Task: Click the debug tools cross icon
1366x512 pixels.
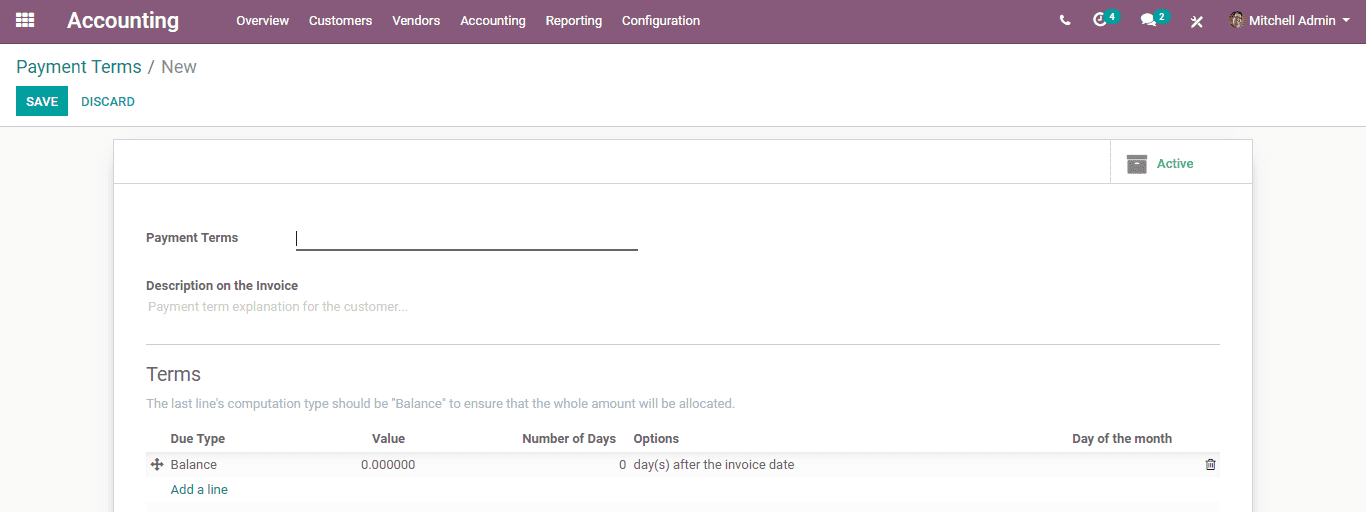Action: click(x=1197, y=21)
